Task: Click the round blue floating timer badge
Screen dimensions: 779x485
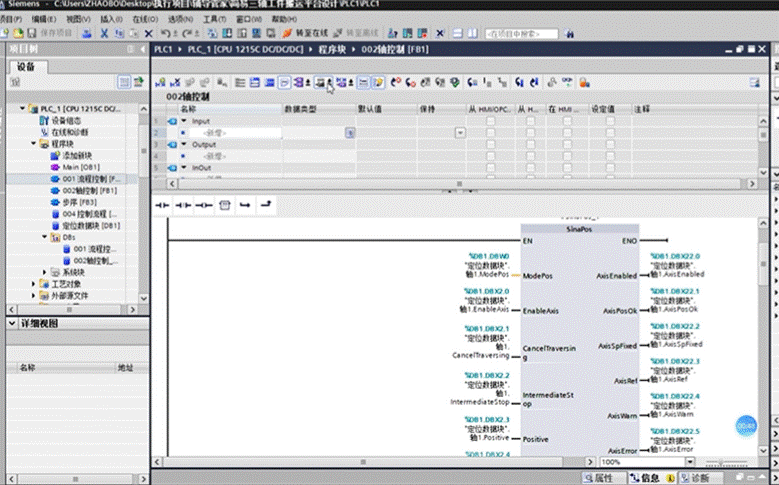Action: click(x=746, y=426)
